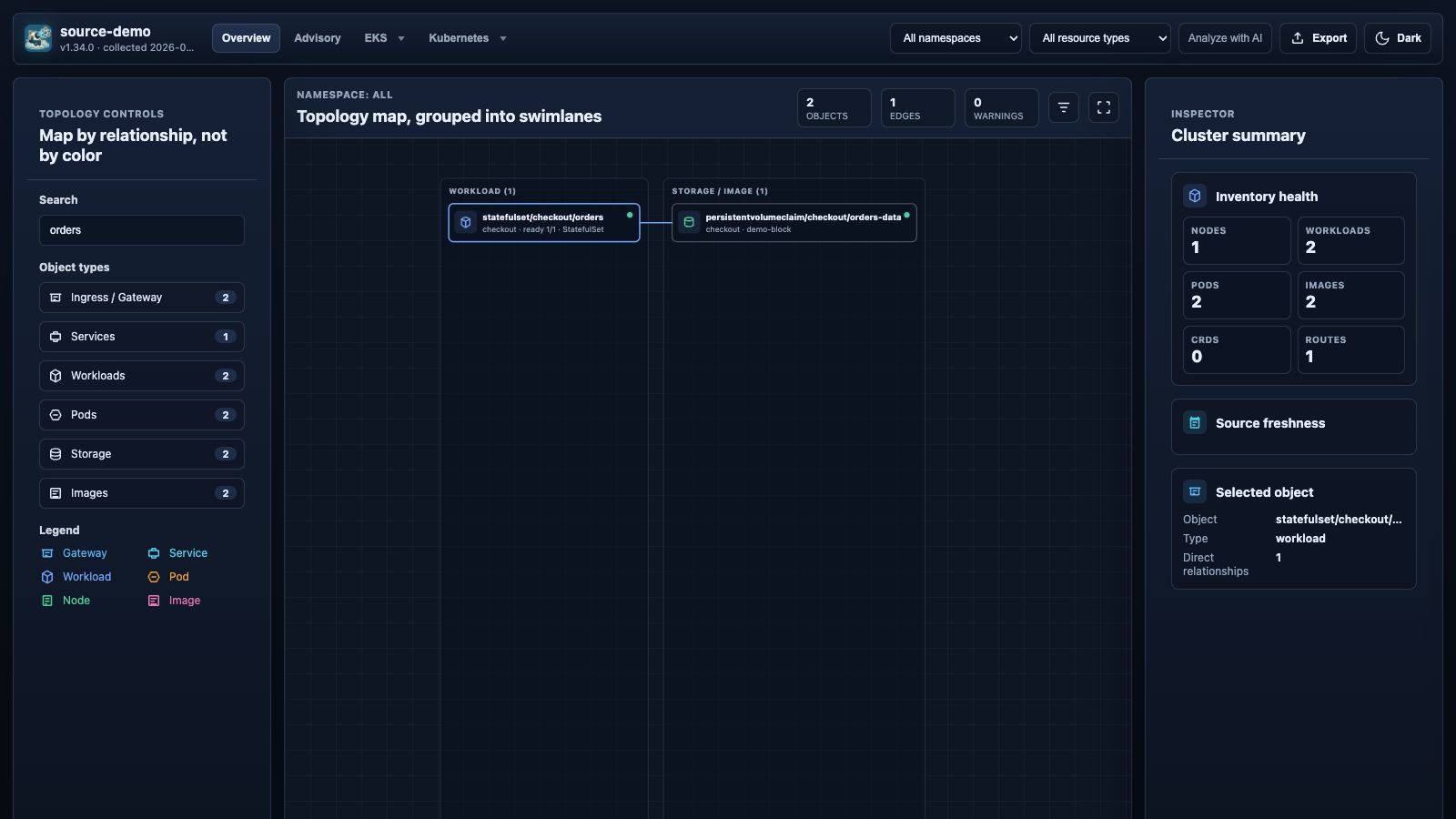Viewport: 1456px width, 819px height.
Task: Toggle the Storage object type filter
Action: (x=142, y=454)
